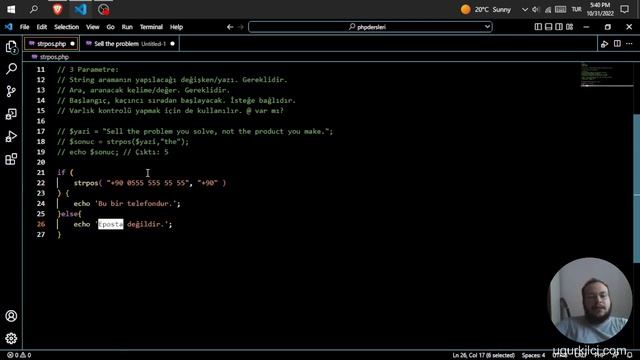640x360 pixels.
Task: Open the Accounts menu icon
Action: 11,316
